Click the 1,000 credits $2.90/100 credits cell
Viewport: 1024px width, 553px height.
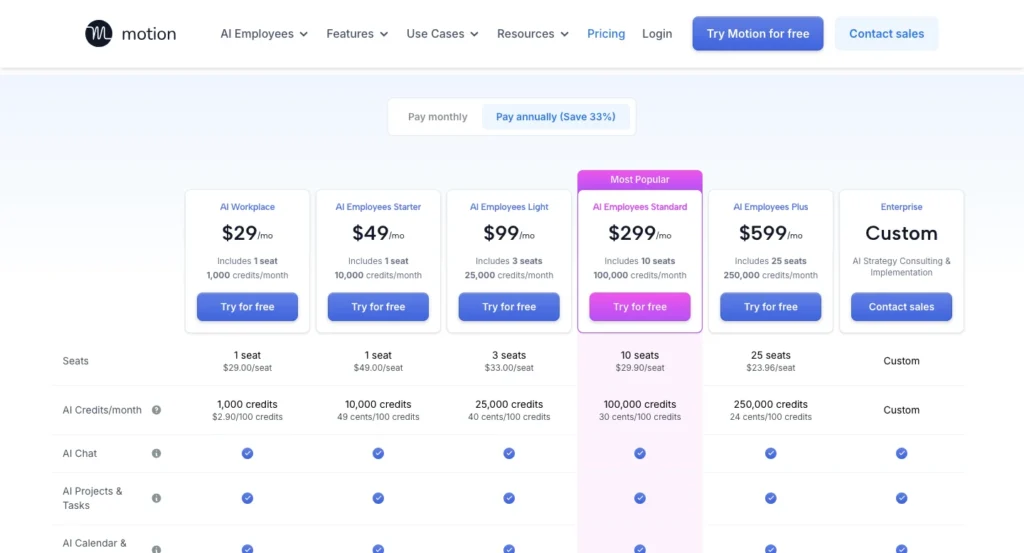coord(248,410)
